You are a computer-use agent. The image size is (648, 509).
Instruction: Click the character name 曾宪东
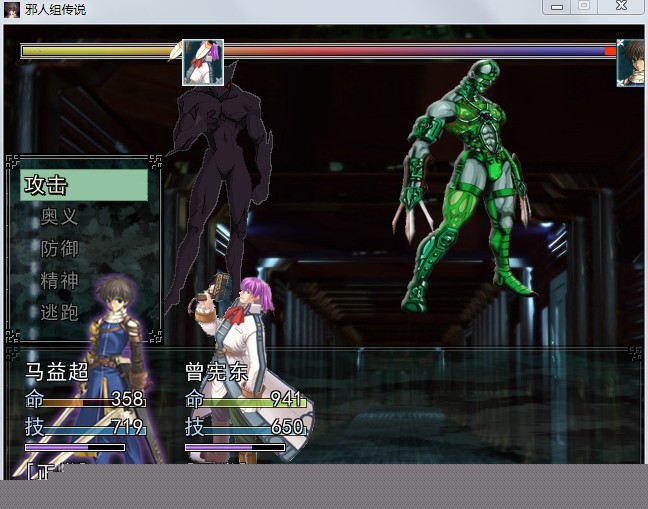(217, 371)
